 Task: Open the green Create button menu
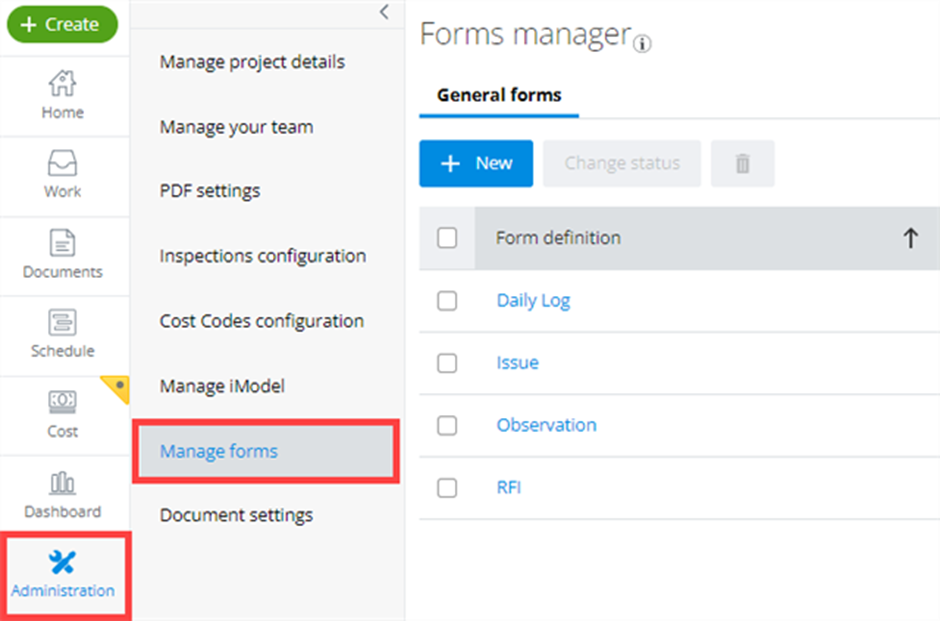click(62, 25)
